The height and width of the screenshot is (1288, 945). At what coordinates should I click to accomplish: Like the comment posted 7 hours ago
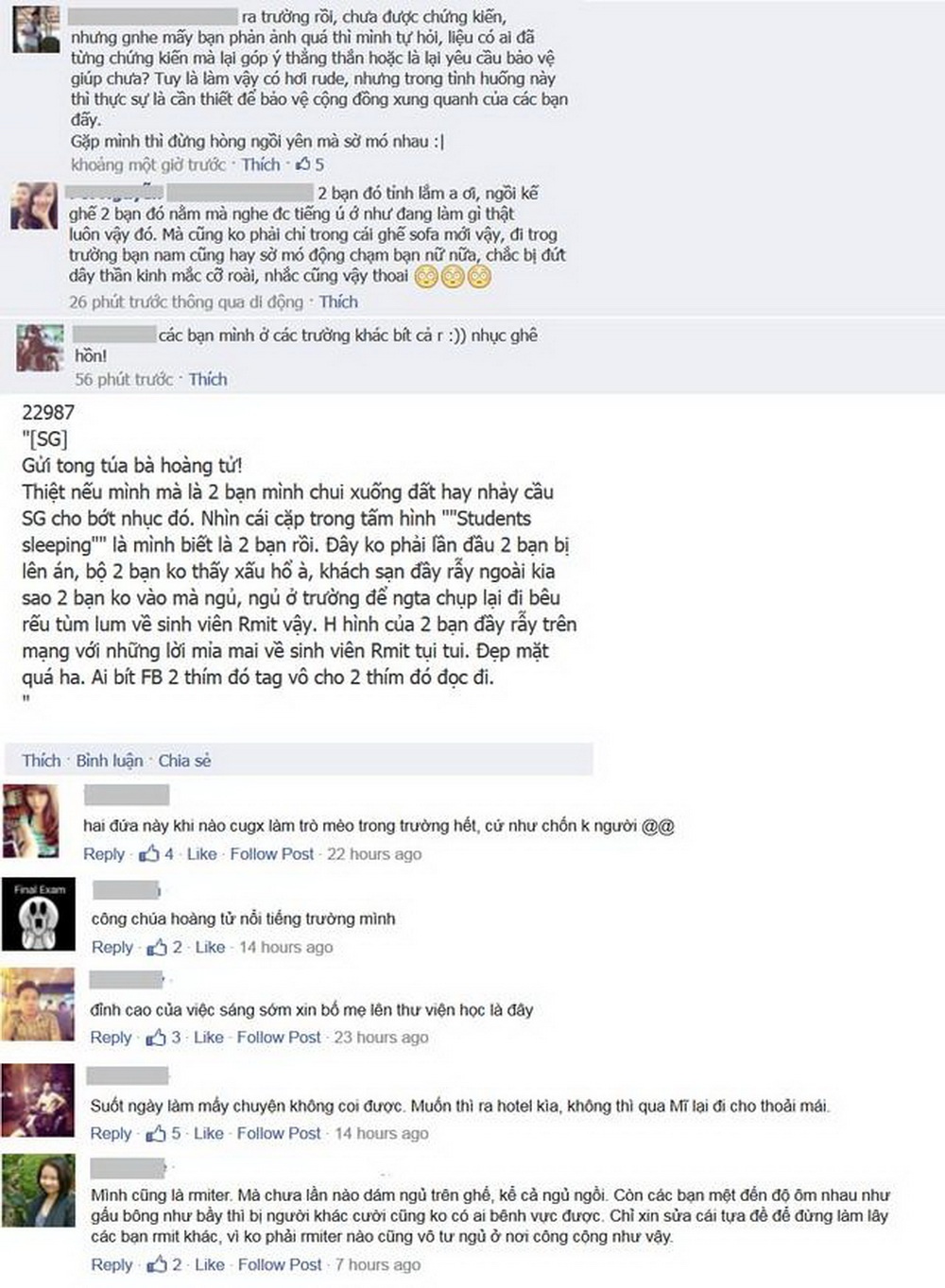(x=210, y=1265)
